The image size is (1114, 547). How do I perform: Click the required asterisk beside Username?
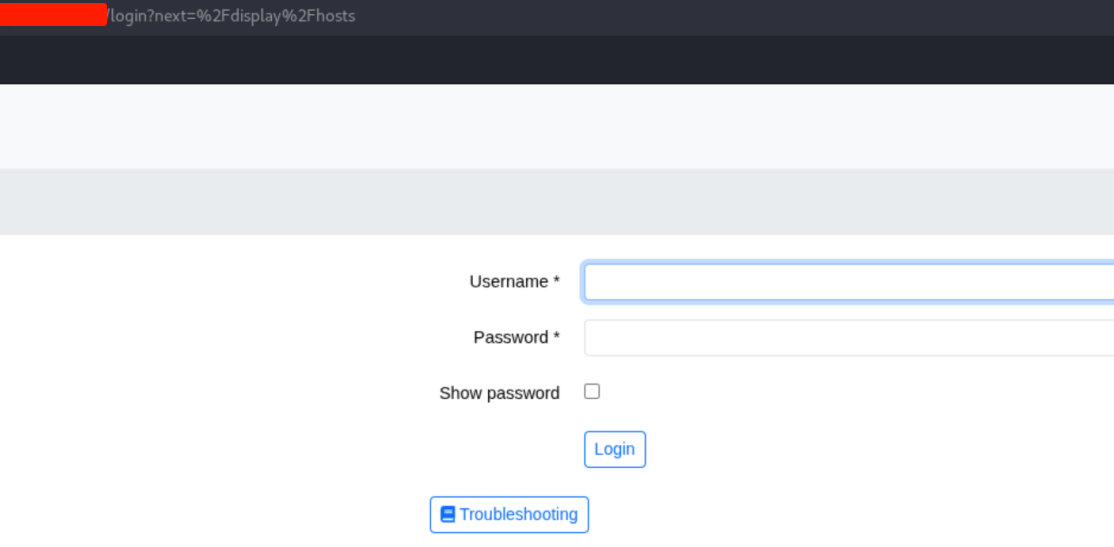coord(556,282)
